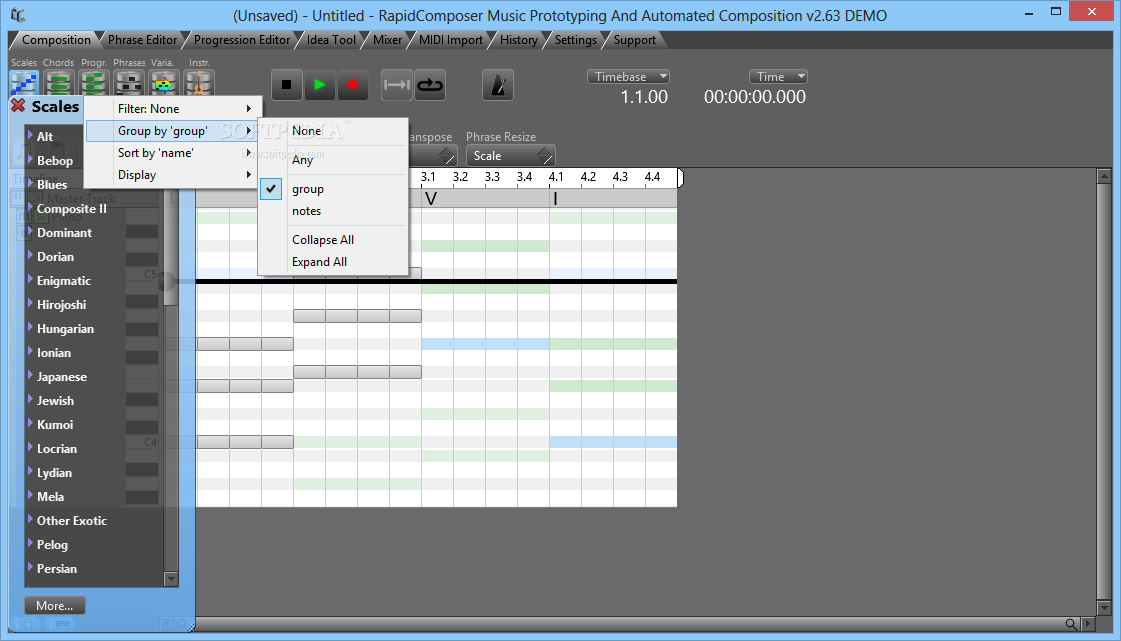Expand the Lydian scale group
The width and height of the screenshot is (1121, 641).
pos(30,471)
